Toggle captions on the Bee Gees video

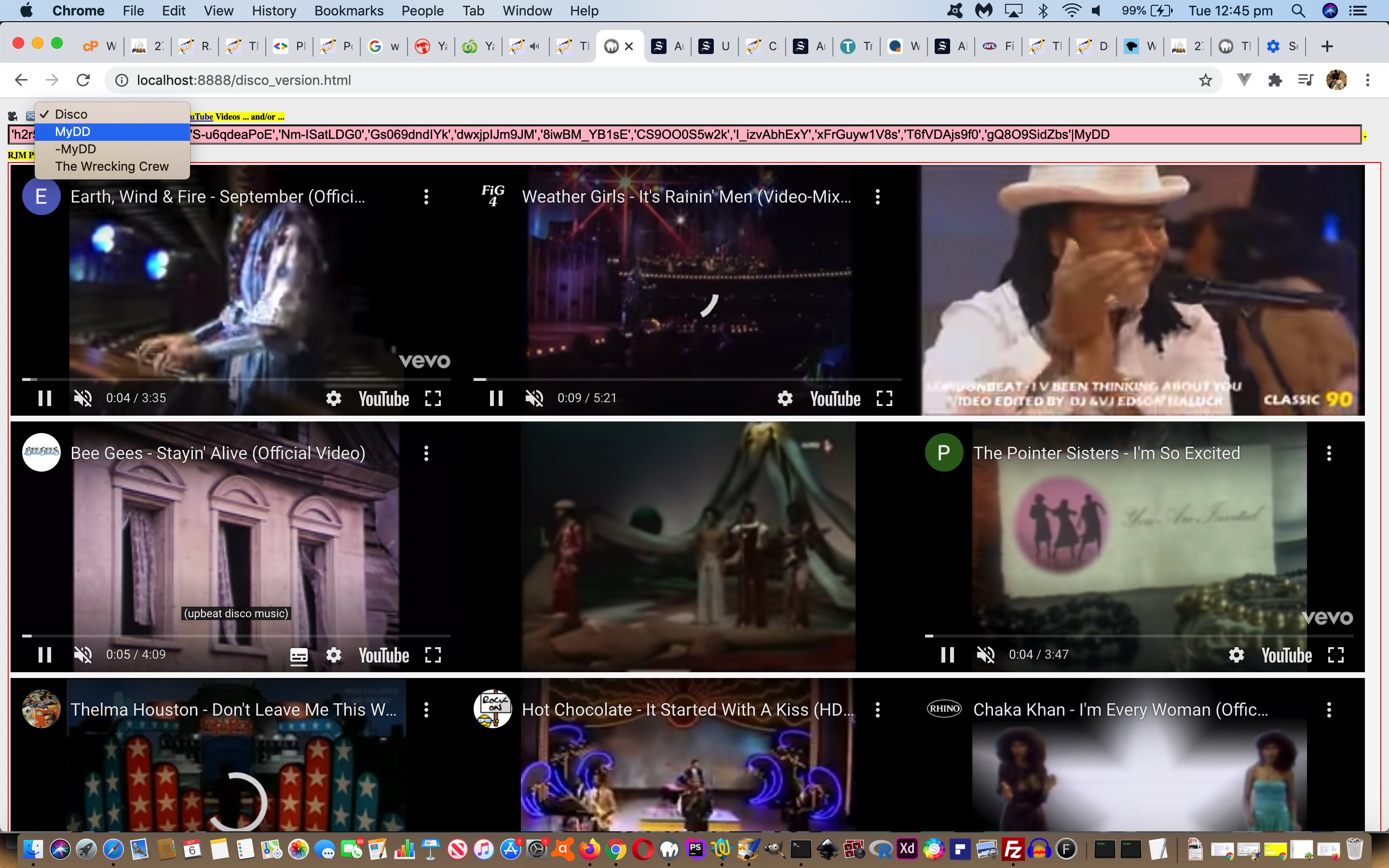coord(299,655)
